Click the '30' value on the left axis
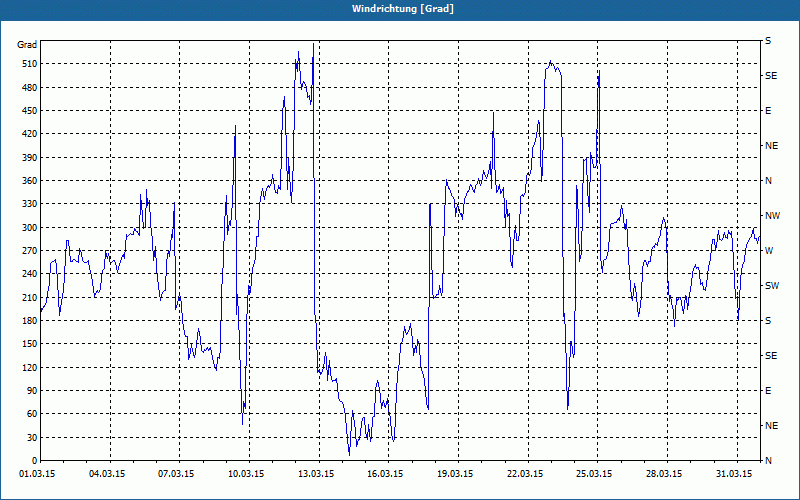 pyautogui.click(x=32, y=437)
